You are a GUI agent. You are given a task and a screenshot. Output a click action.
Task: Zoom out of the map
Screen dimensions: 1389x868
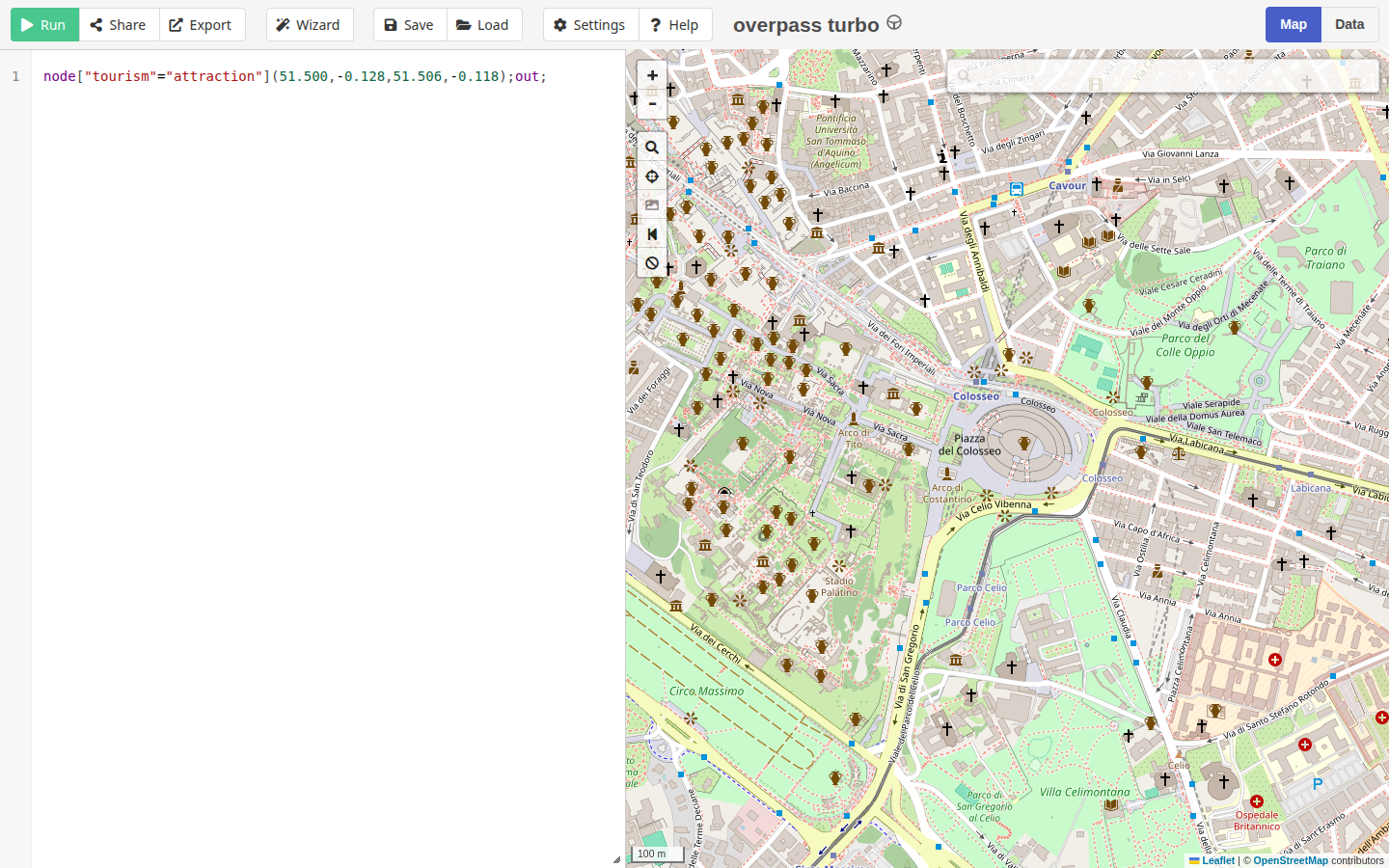coord(652,103)
